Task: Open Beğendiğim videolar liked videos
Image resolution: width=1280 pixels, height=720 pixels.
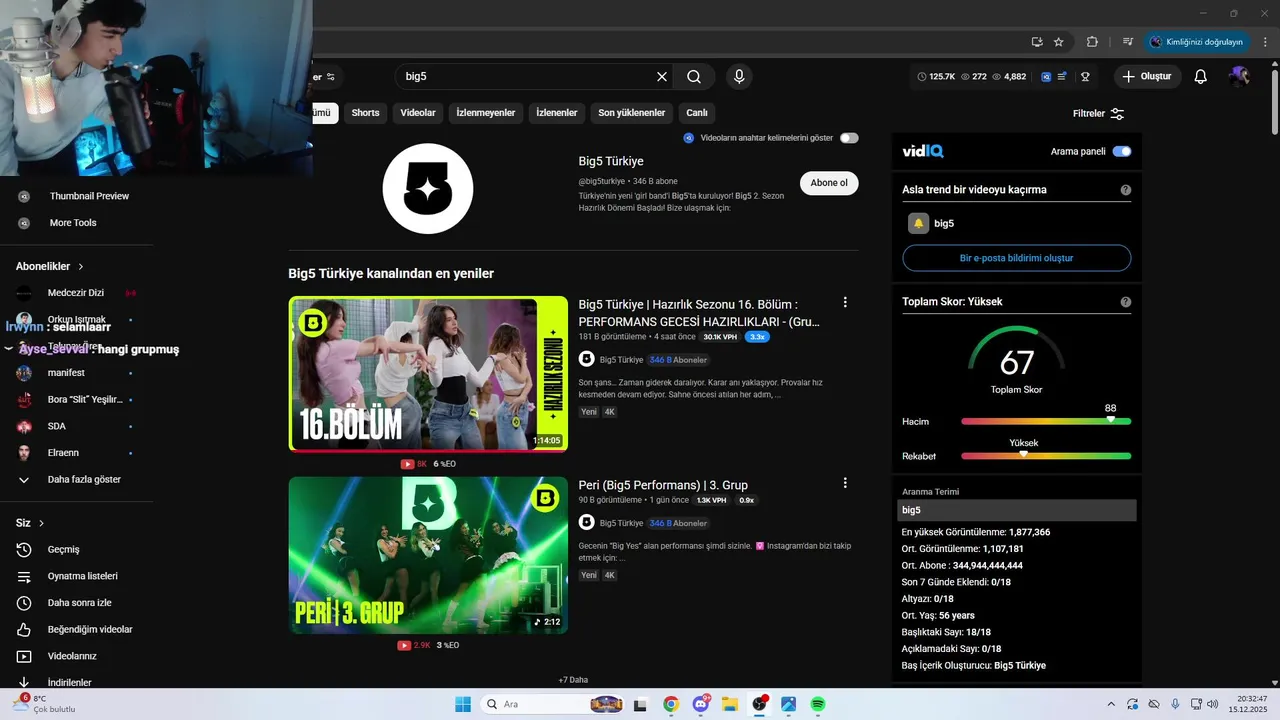Action: pos(76,629)
